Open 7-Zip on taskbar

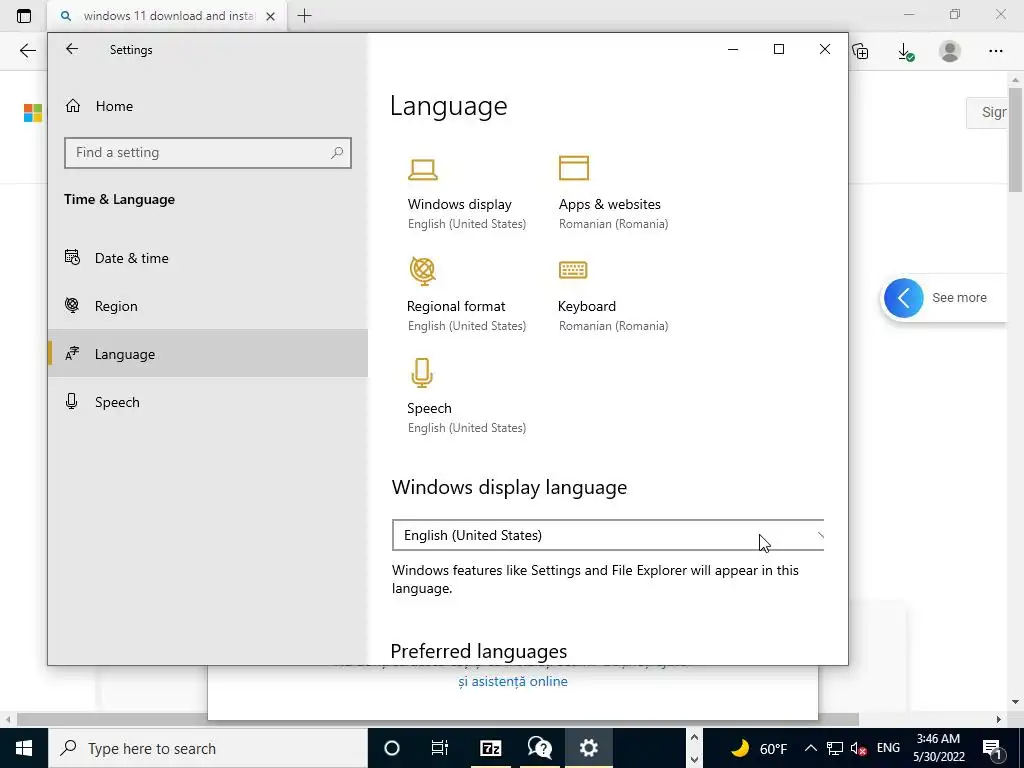(490, 748)
